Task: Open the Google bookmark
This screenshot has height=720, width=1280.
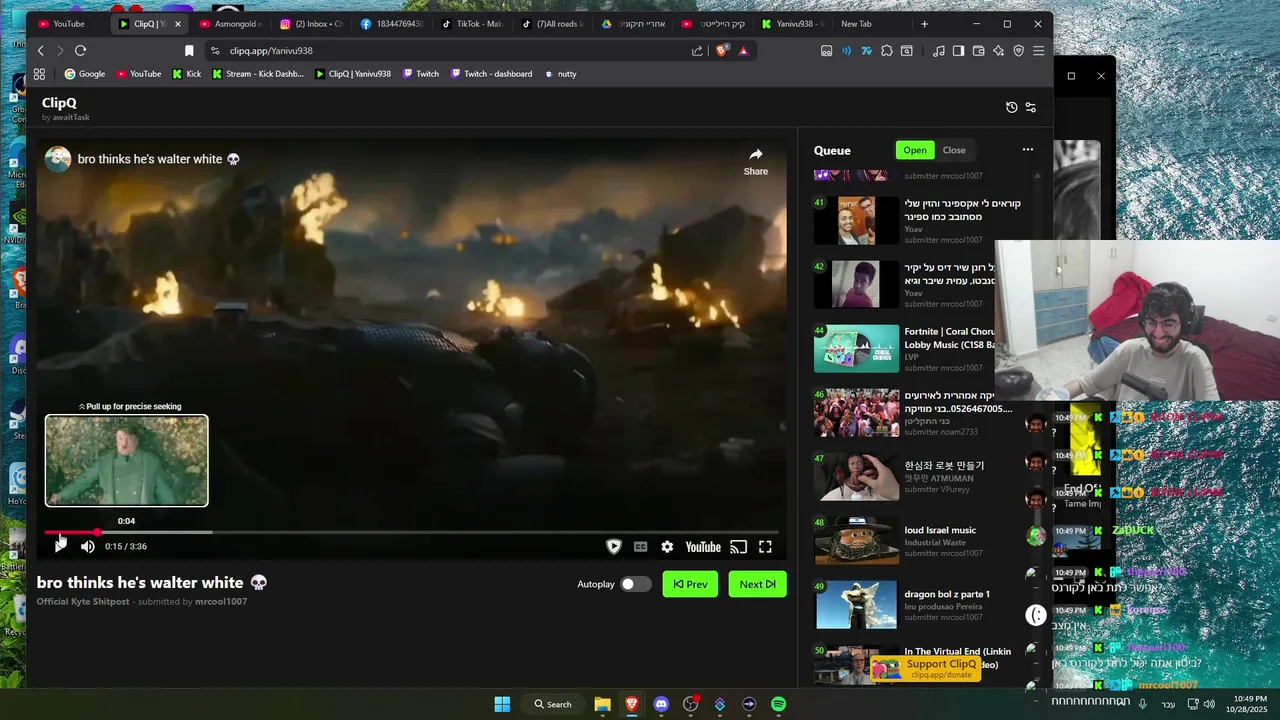Action: click(x=85, y=74)
